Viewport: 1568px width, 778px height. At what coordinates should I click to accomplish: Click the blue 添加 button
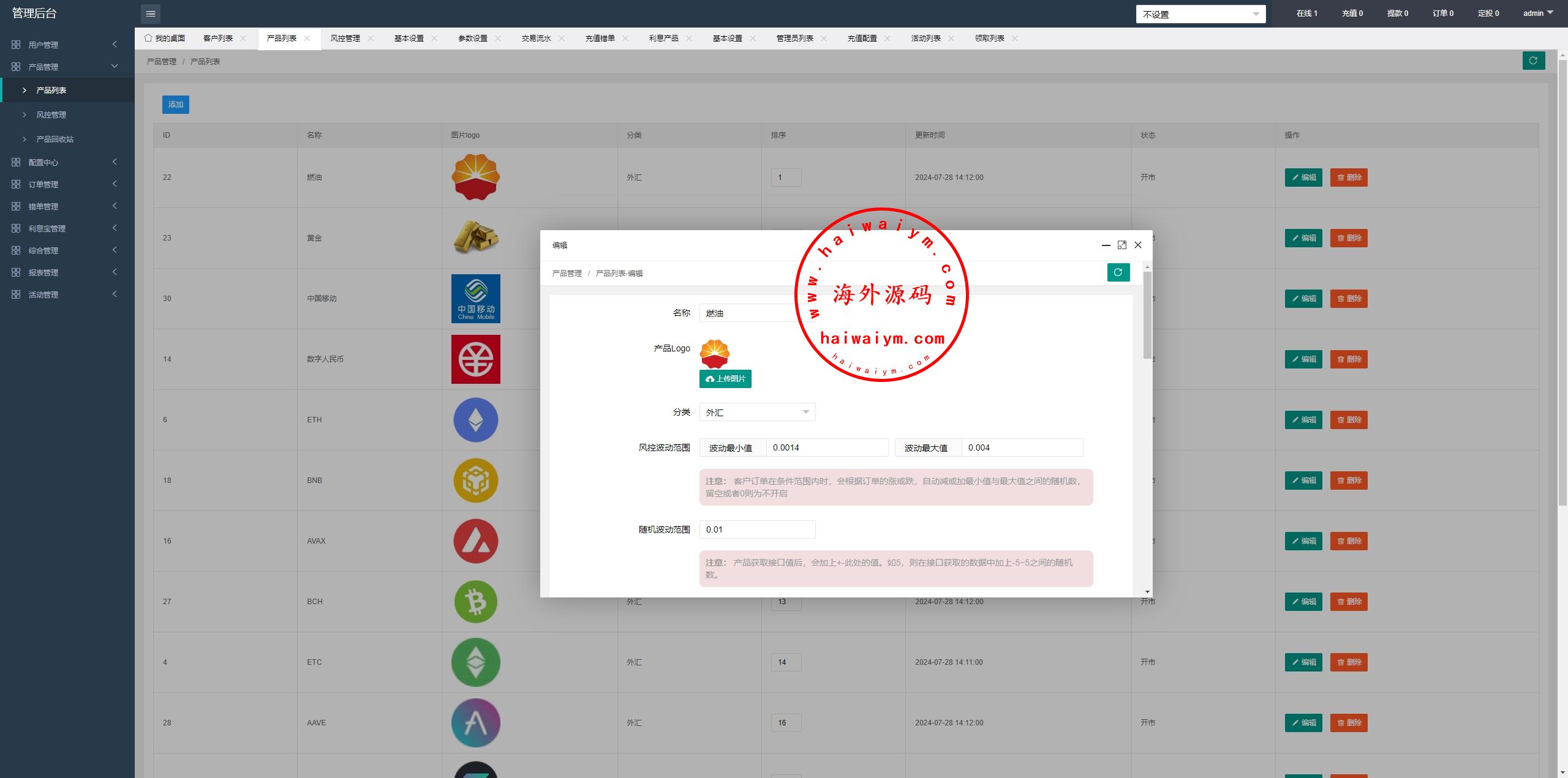coord(176,105)
